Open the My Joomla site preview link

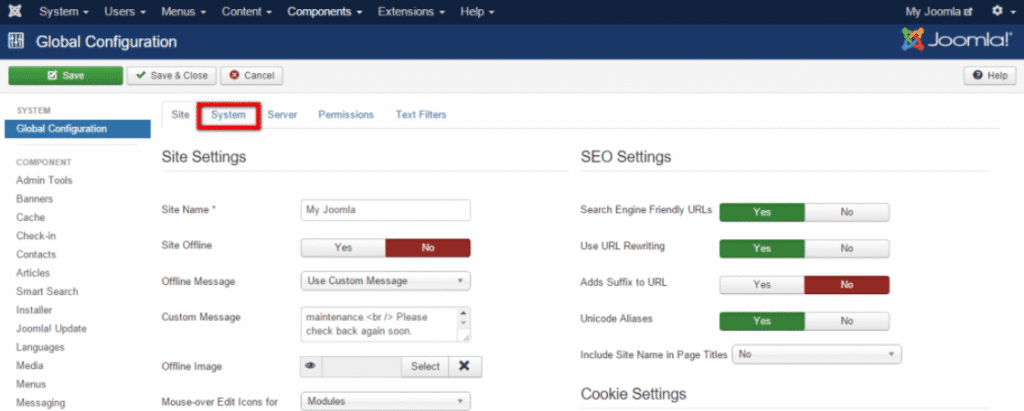pos(938,12)
